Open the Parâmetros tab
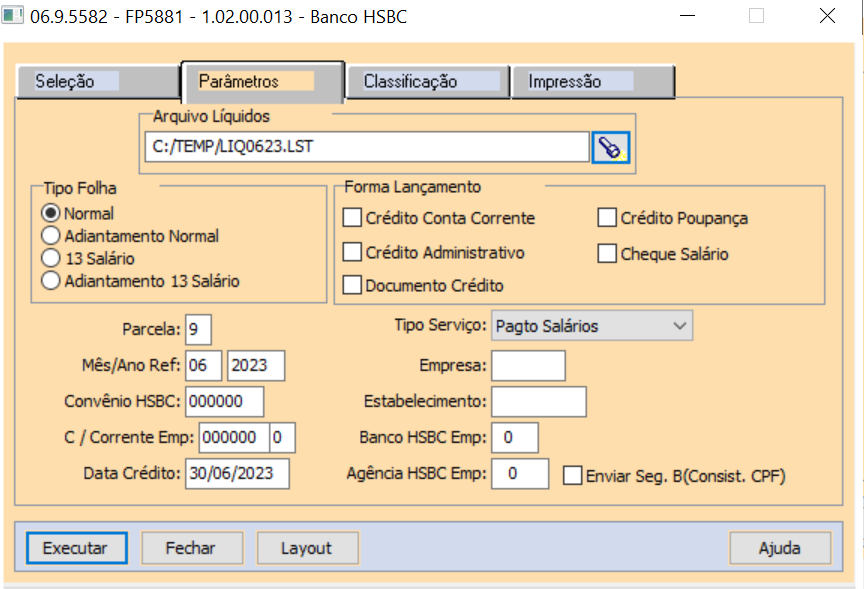 263,82
